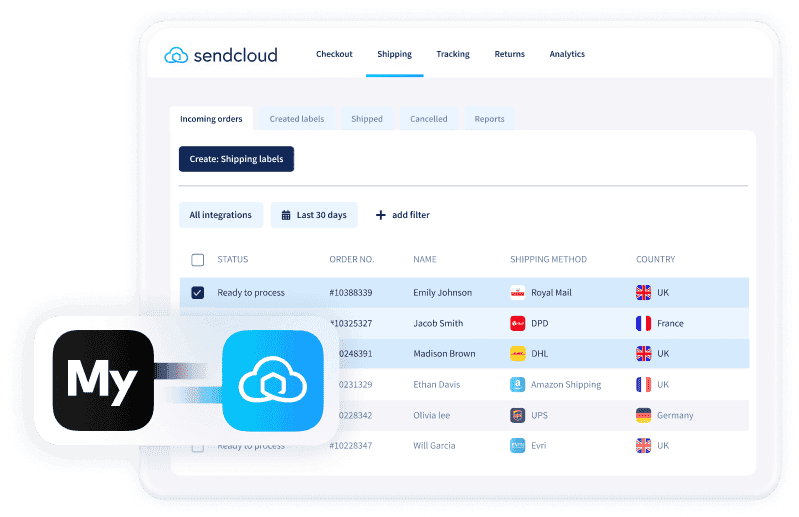Screen dimensions: 799x517
Task: Click the UPS shipping method text
Action: (x=539, y=415)
